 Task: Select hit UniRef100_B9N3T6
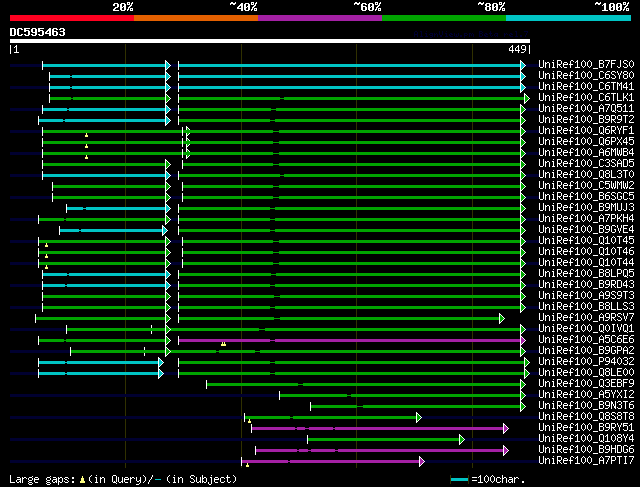[586, 406]
